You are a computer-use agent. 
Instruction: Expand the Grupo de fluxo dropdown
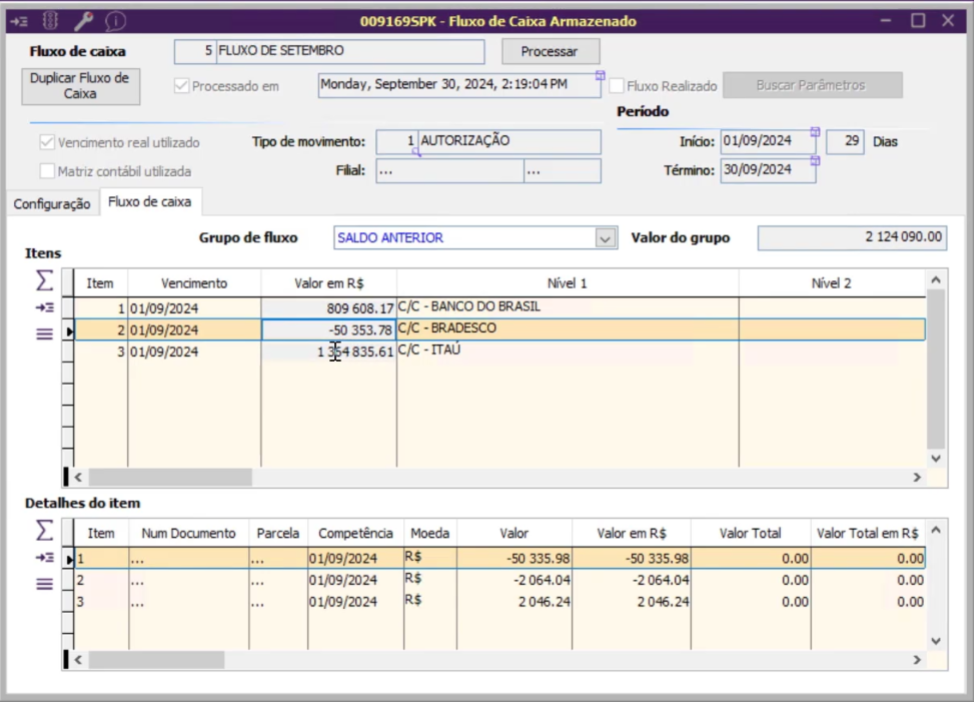pos(604,238)
